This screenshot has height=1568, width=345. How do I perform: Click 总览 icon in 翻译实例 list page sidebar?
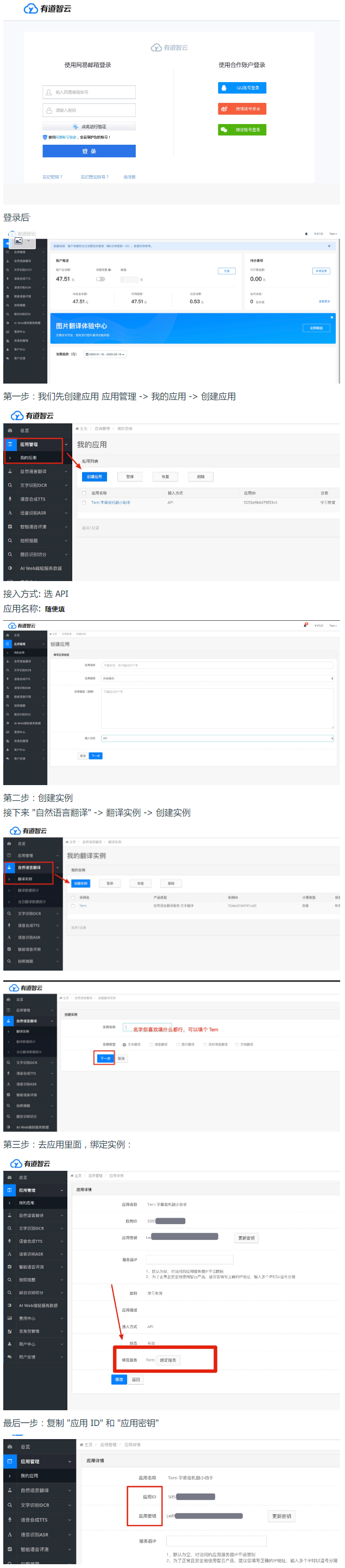click(9, 844)
